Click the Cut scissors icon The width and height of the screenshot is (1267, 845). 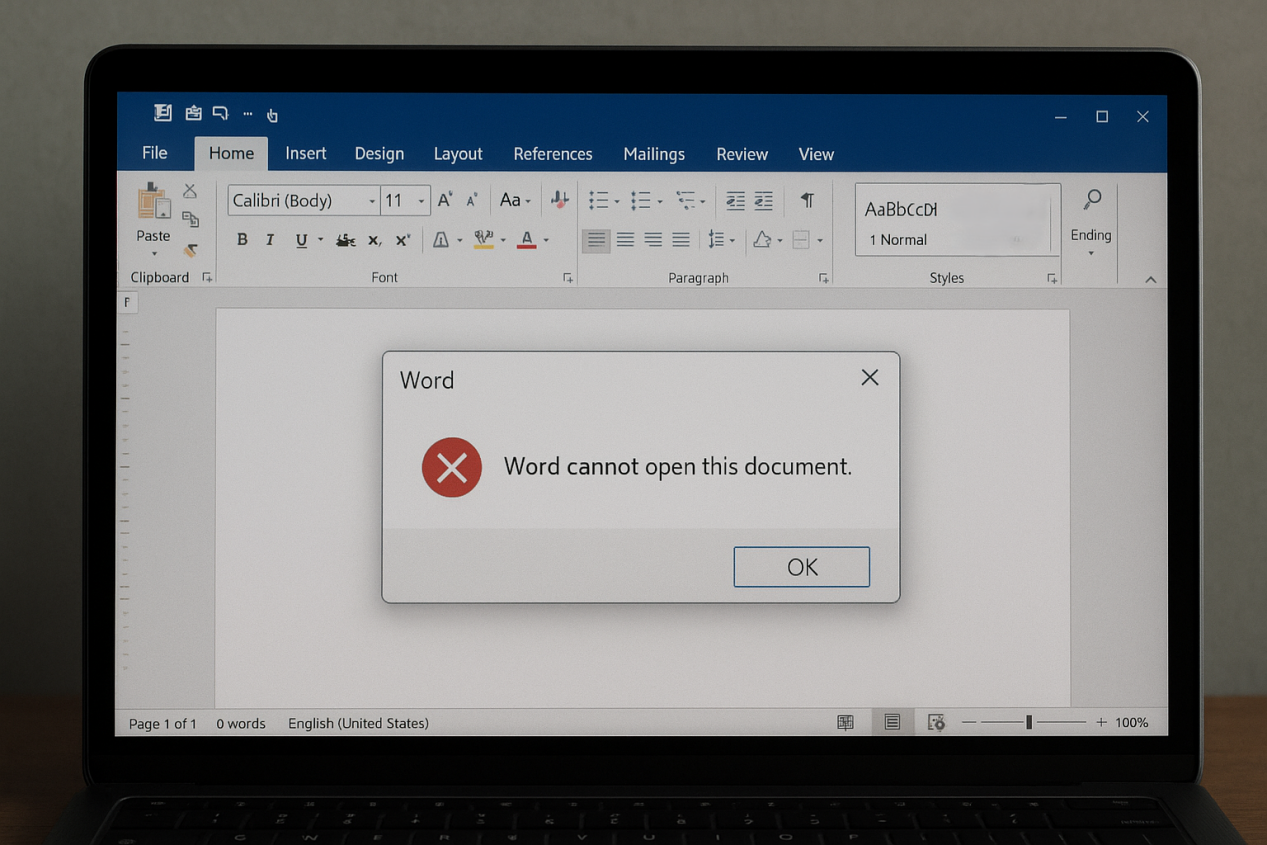pos(190,191)
